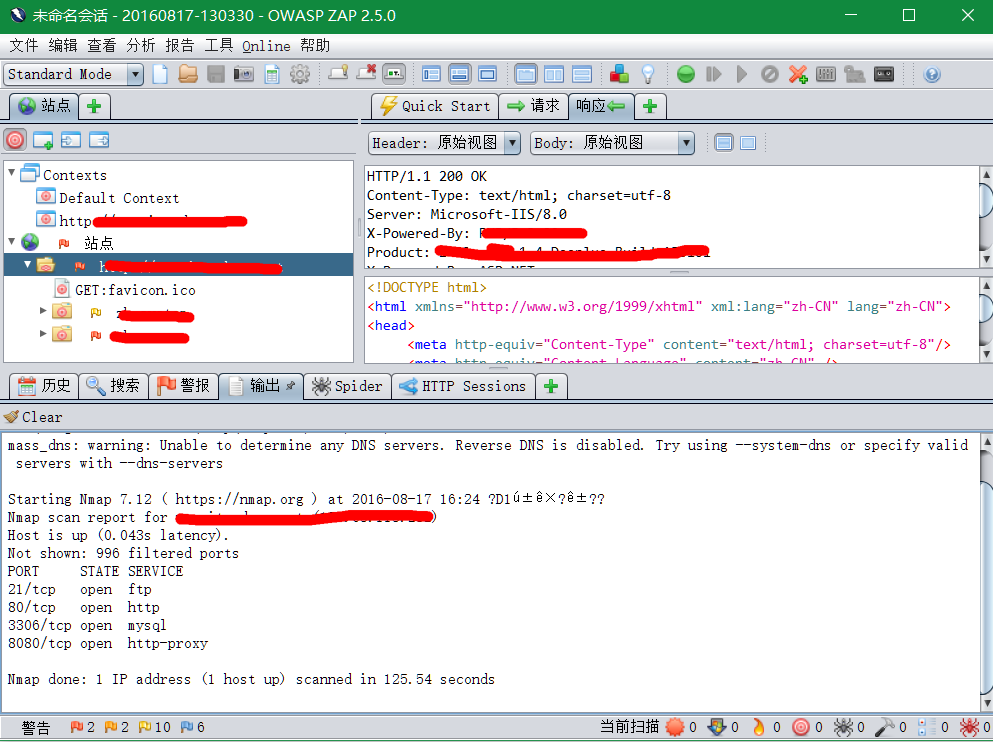The height and width of the screenshot is (742, 993).
Task: Open the 分析 menu
Action: (x=141, y=46)
